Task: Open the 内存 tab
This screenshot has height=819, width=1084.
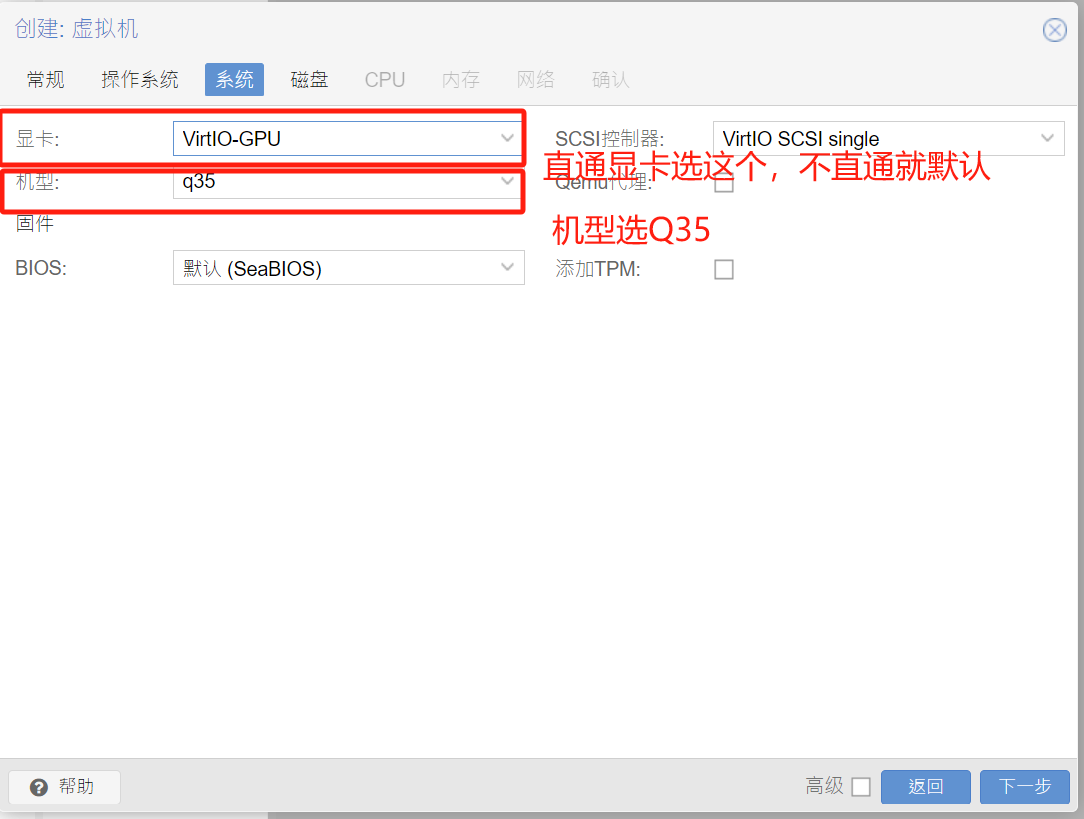Action: pyautogui.click(x=461, y=80)
